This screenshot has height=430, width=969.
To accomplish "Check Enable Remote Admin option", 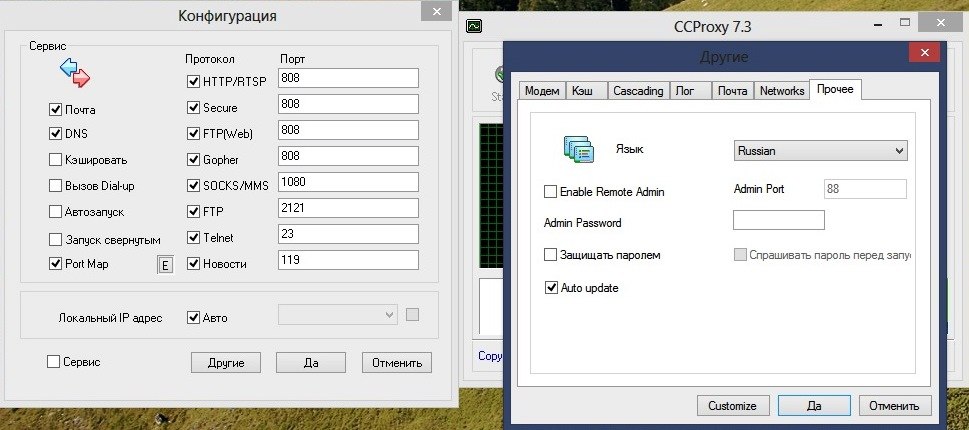I will (550, 191).
